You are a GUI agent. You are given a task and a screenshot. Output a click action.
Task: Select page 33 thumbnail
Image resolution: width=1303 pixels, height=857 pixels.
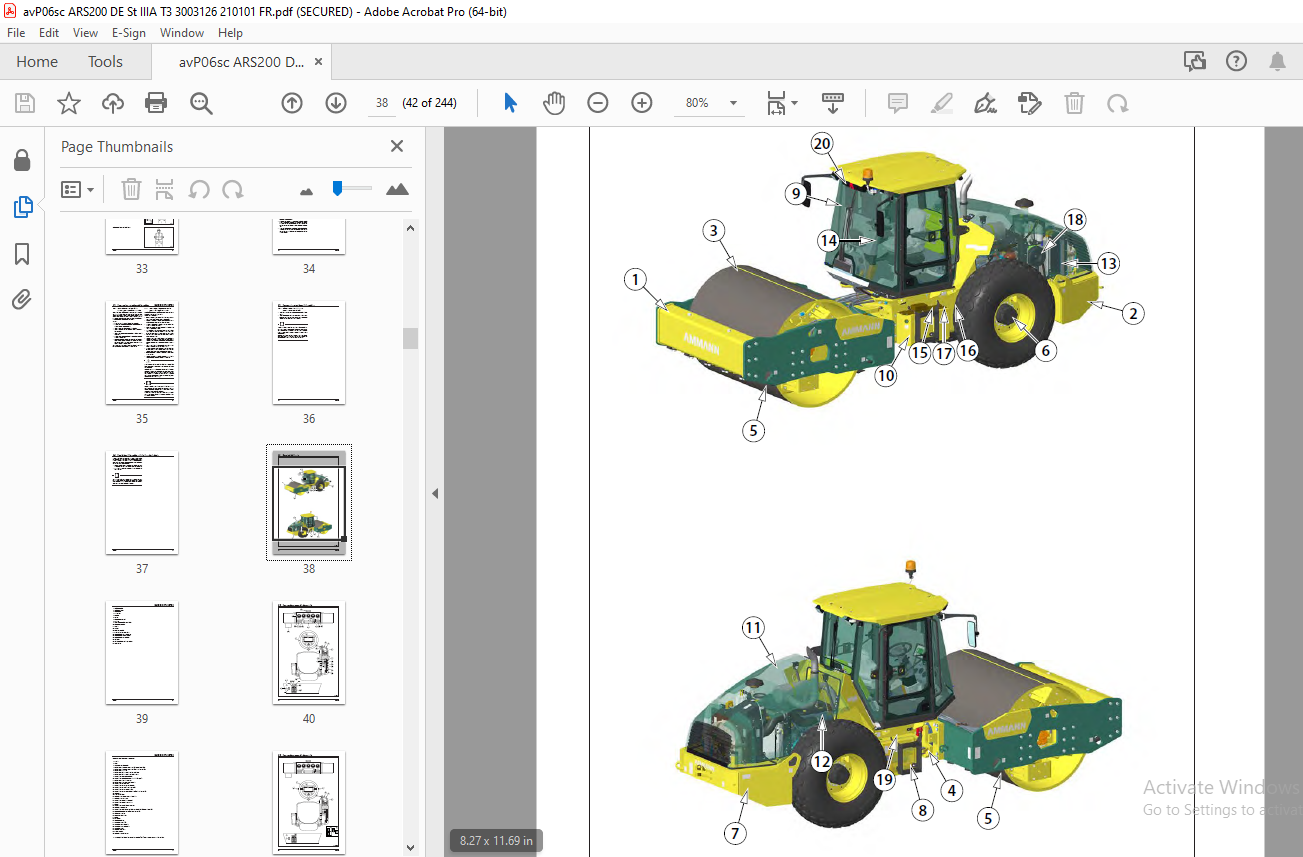tap(142, 238)
